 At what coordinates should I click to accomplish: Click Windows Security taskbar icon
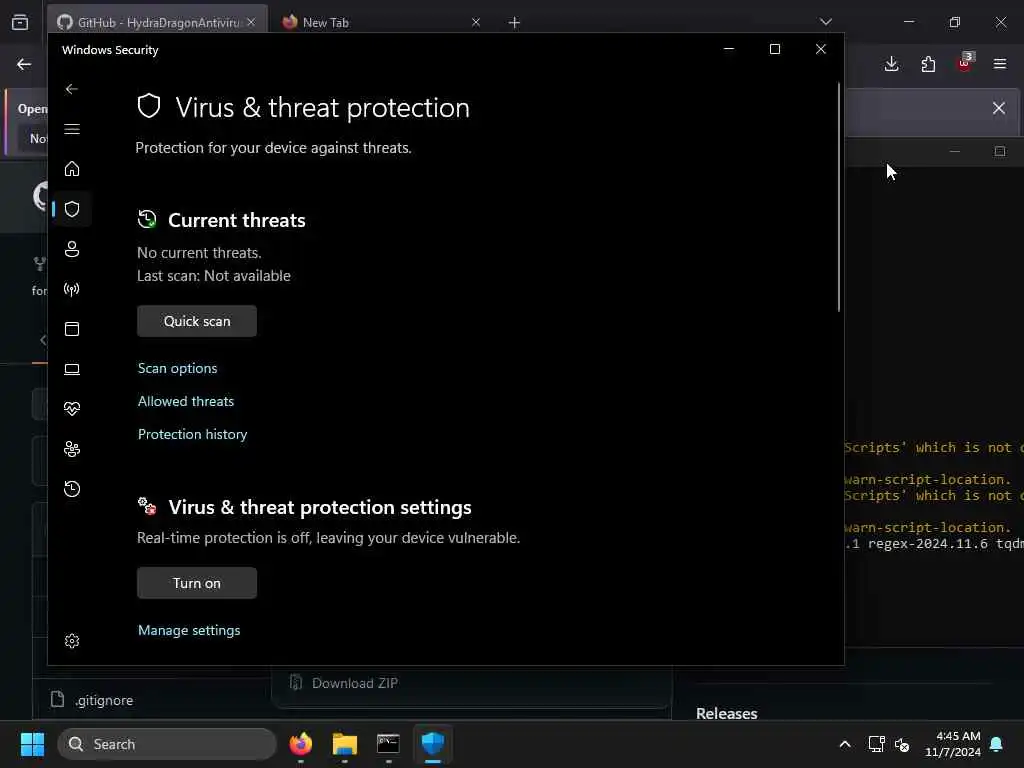point(432,744)
